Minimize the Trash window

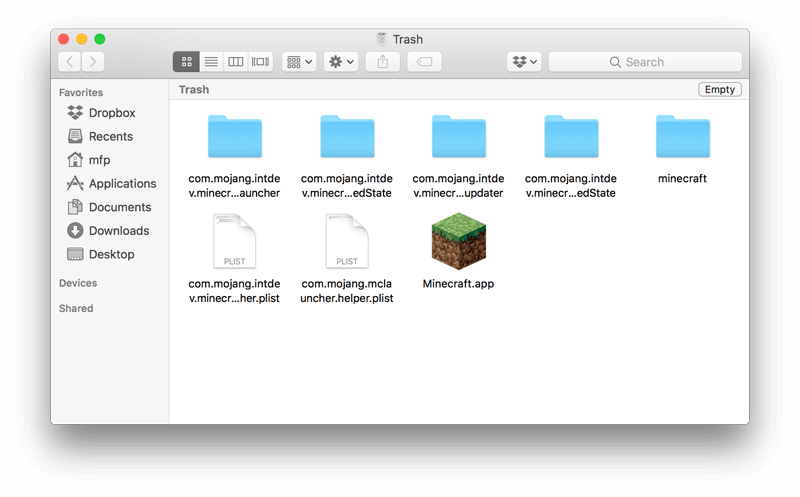[82, 39]
